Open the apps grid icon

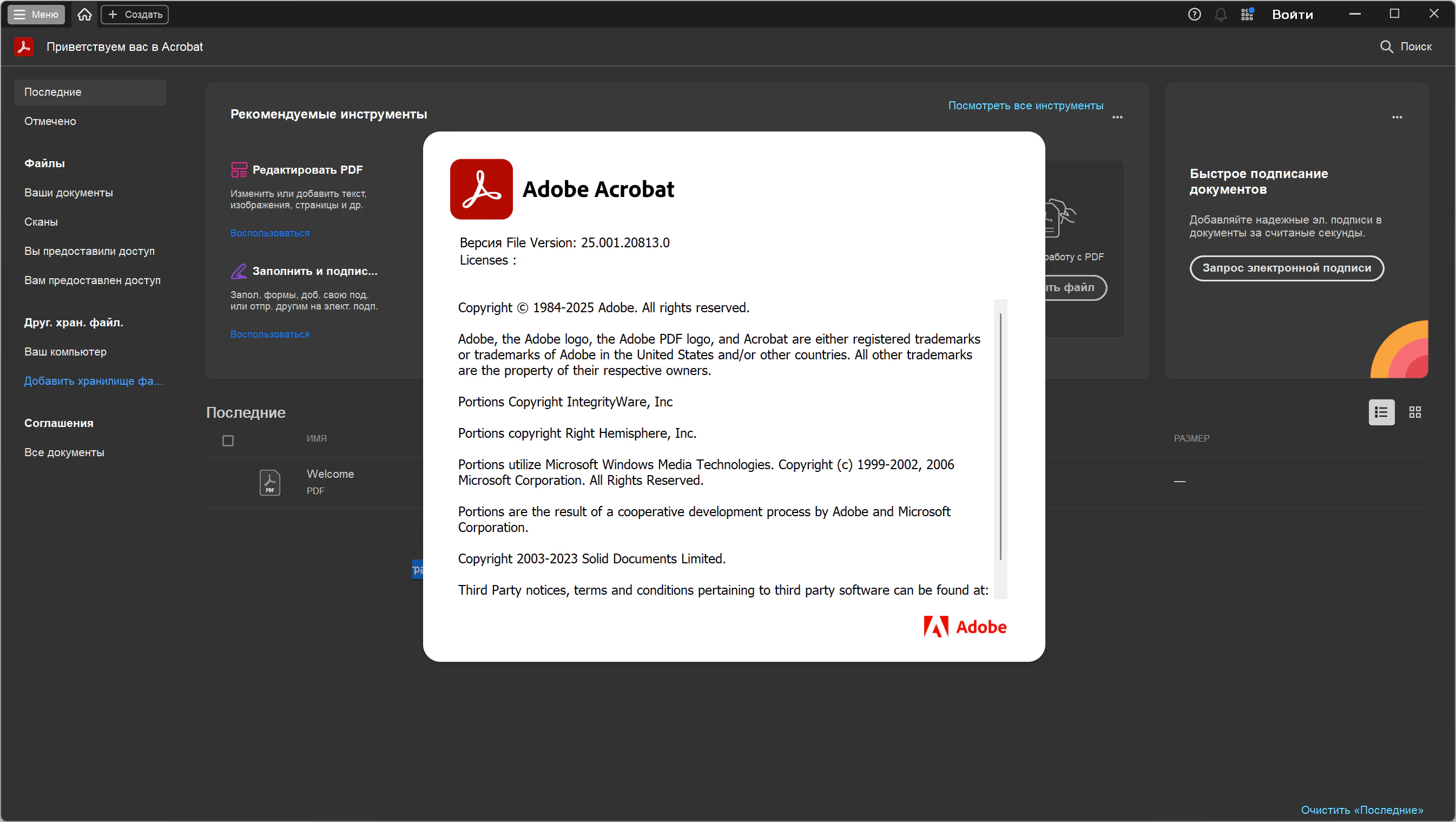(1247, 14)
